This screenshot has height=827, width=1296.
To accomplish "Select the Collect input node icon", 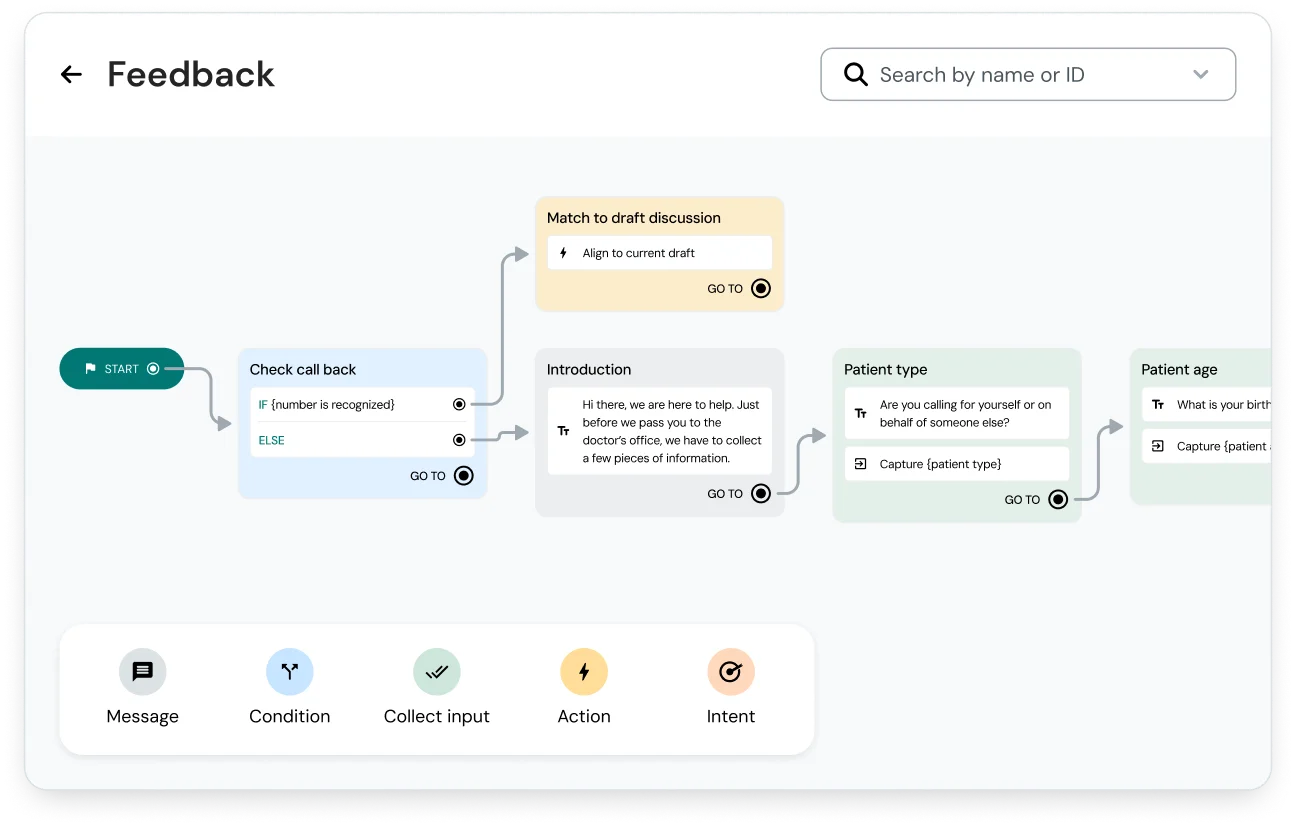I will pyautogui.click(x=437, y=672).
